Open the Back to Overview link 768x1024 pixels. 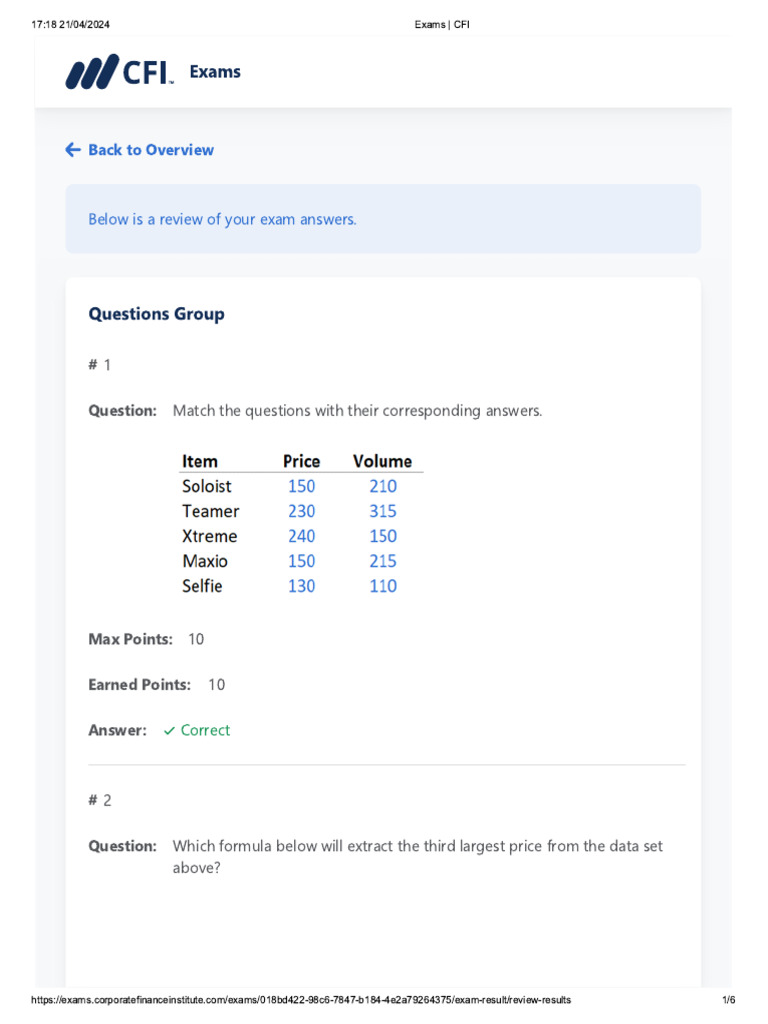[x=150, y=150]
